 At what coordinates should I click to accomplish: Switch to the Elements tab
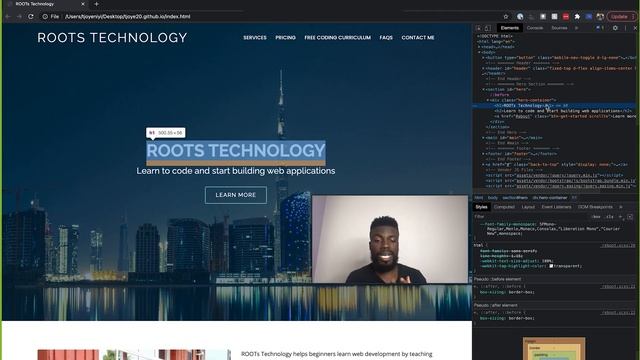click(x=509, y=28)
